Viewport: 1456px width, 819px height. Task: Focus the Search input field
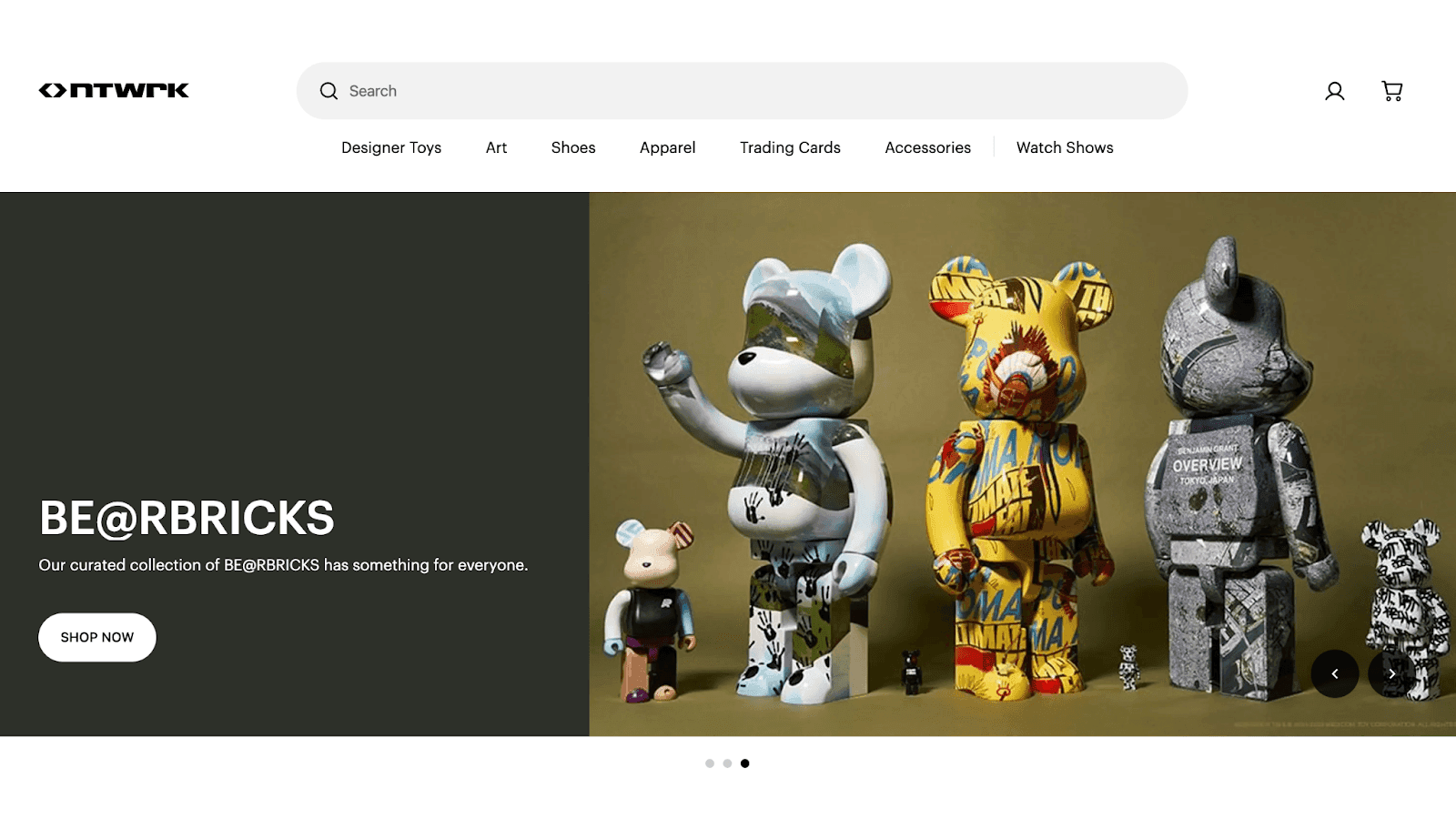(742, 91)
